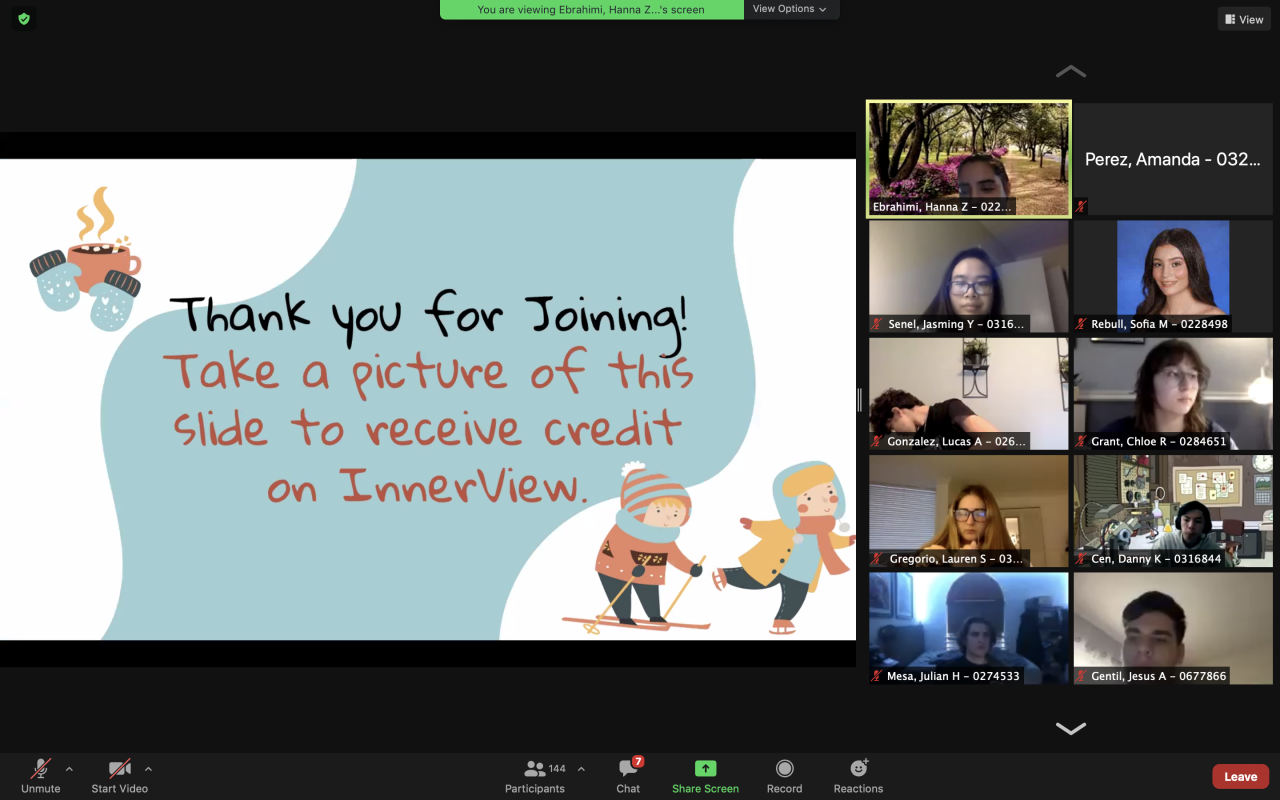Start recording with the Record button
The height and width of the screenshot is (800, 1280).
tap(785, 775)
